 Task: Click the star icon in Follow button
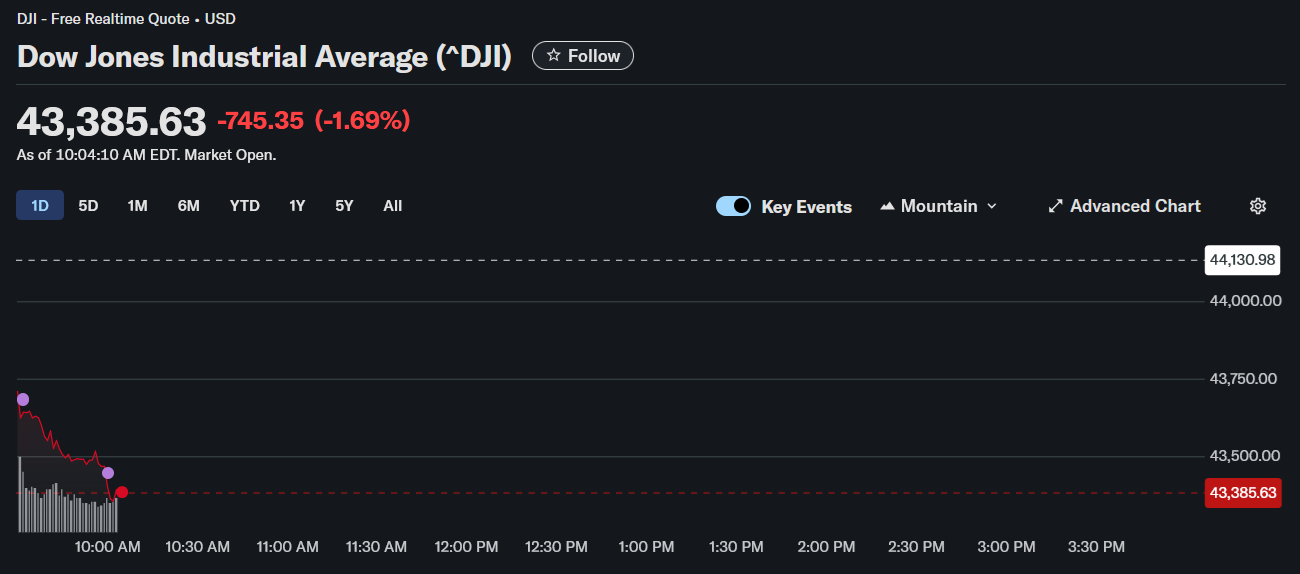tap(553, 56)
